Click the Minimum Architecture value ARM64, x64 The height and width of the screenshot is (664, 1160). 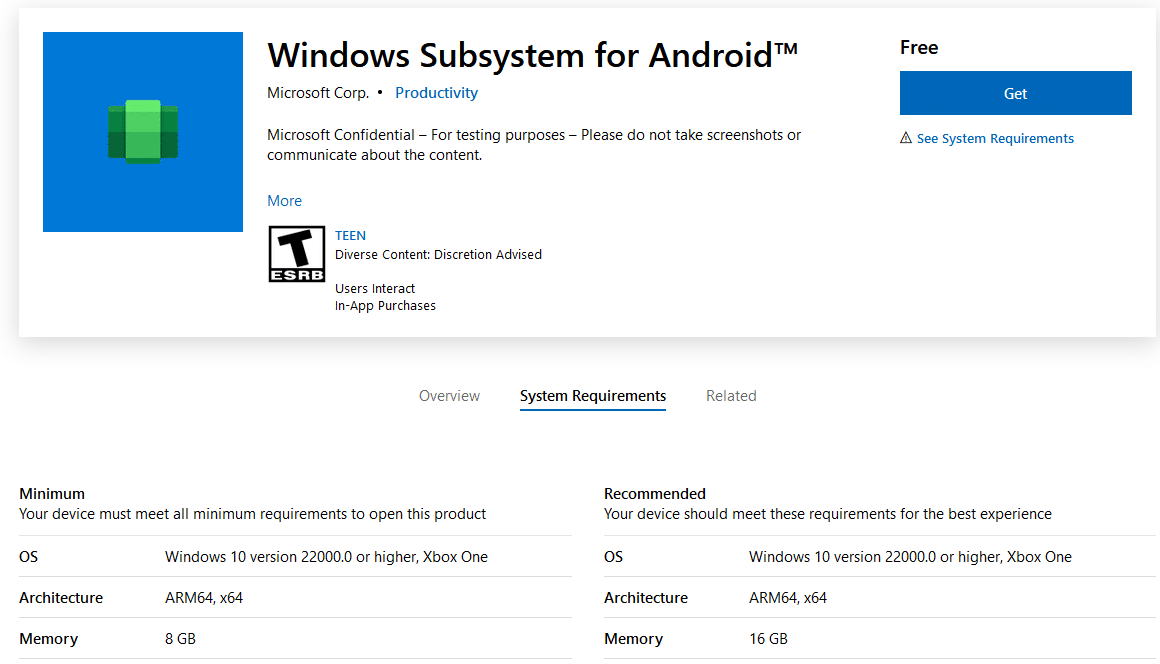tap(203, 597)
